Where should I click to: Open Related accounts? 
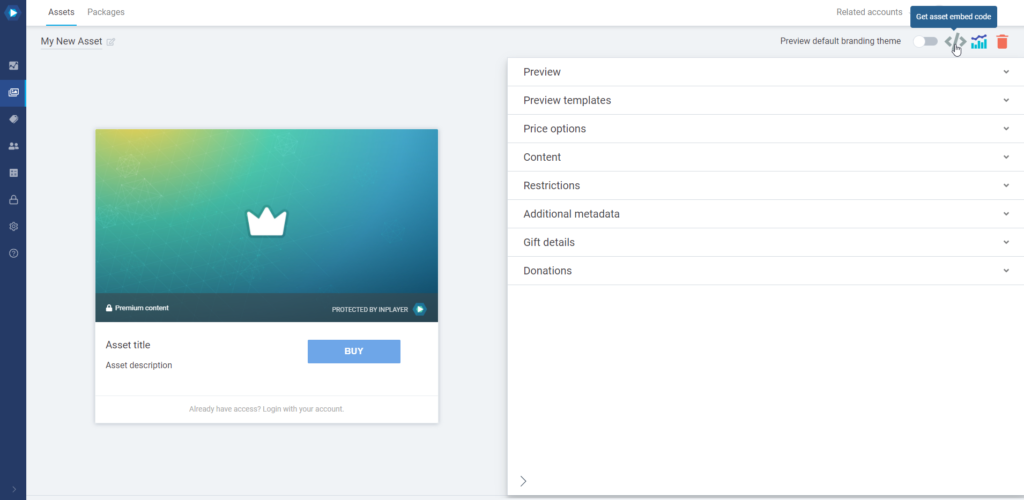869,12
